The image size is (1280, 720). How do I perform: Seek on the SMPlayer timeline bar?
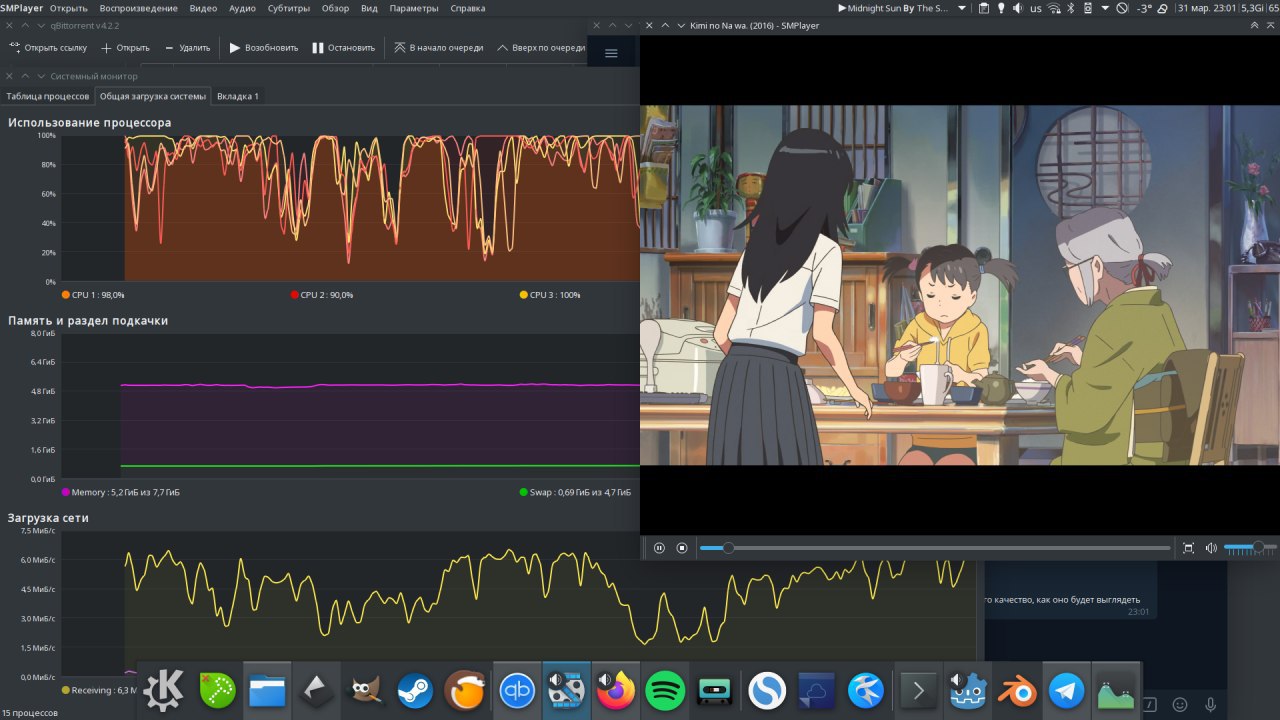point(935,548)
